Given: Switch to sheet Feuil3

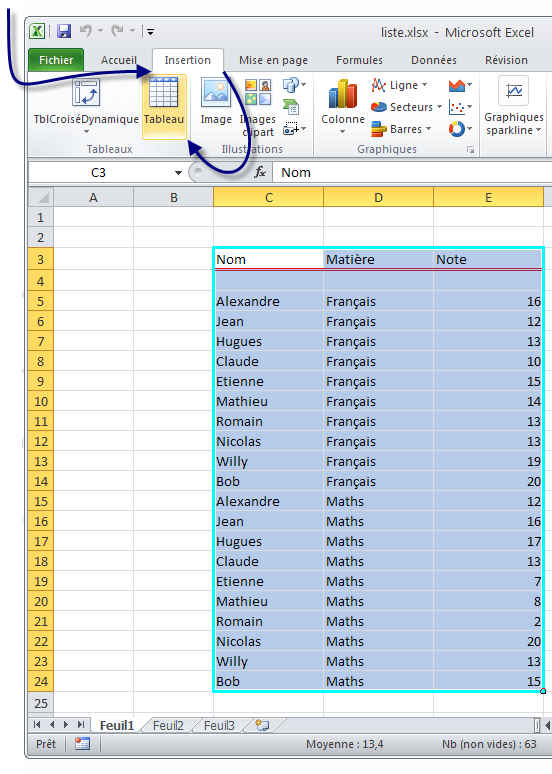Looking at the screenshot, I should coord(219,726).
